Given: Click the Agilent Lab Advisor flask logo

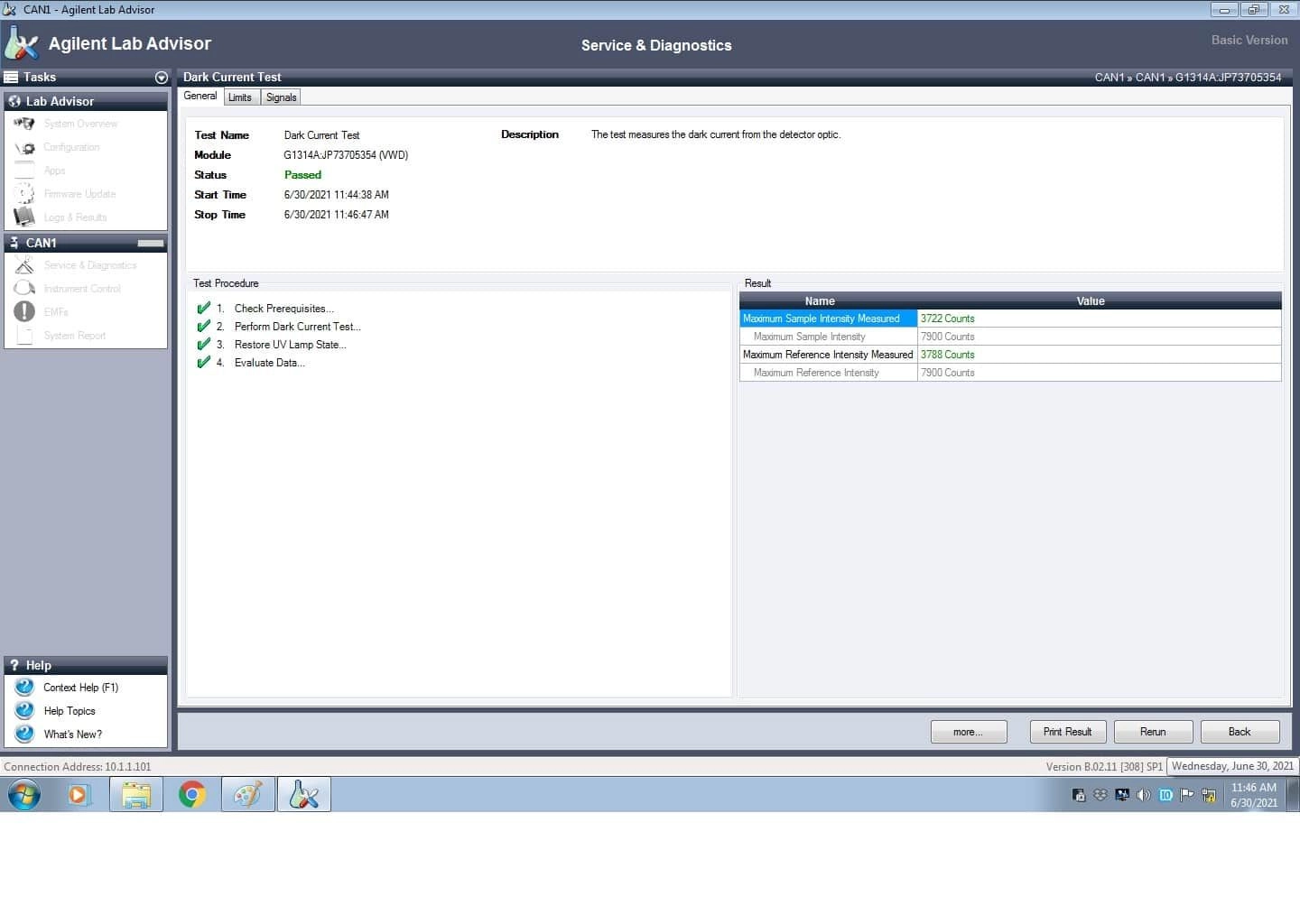Looking at the screenshot, I should [x=22, y=42].
